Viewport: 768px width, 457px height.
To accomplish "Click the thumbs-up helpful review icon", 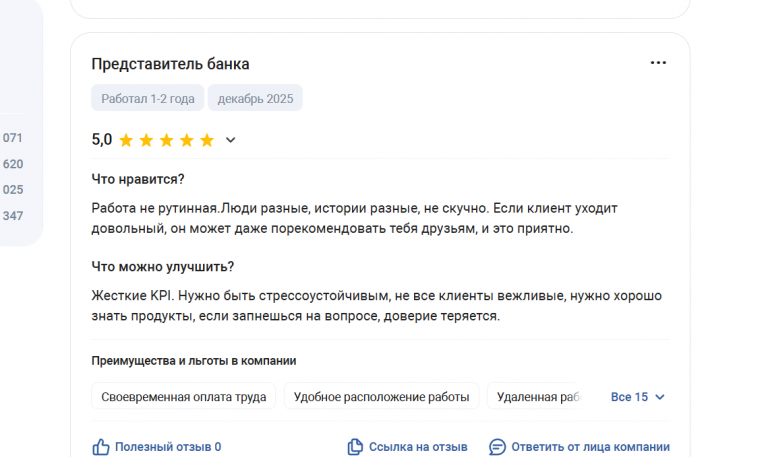I will click(x=100, y=447).
